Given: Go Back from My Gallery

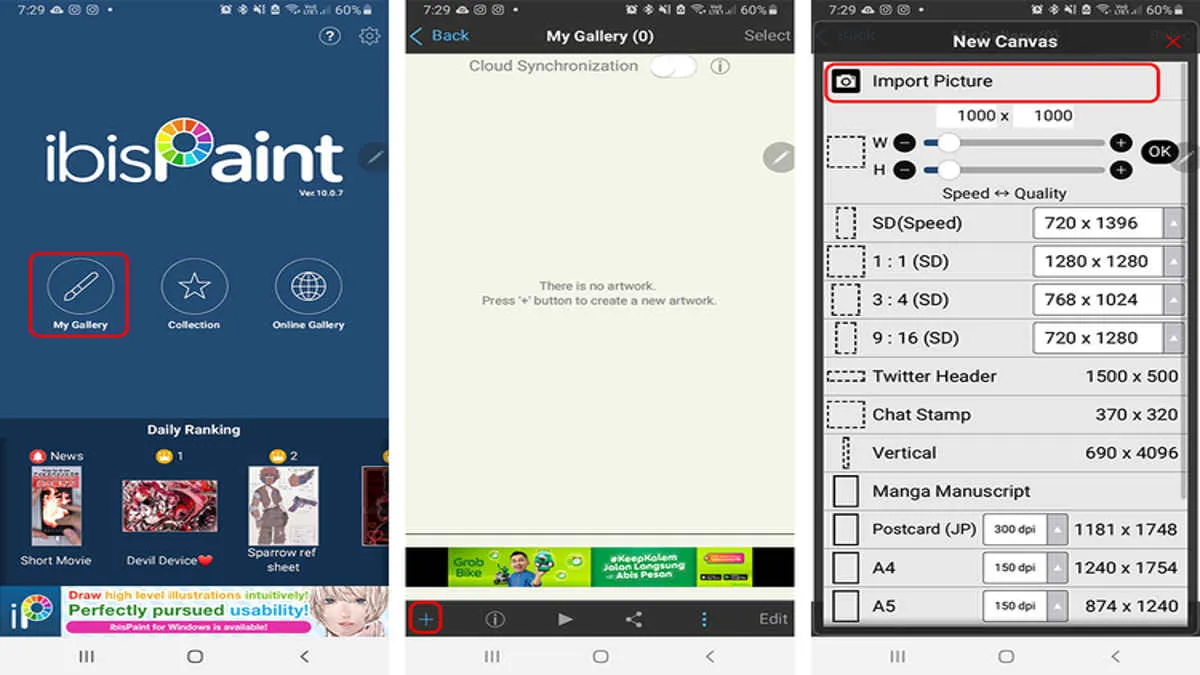Looking at the screenshot, I should (439, 35).
